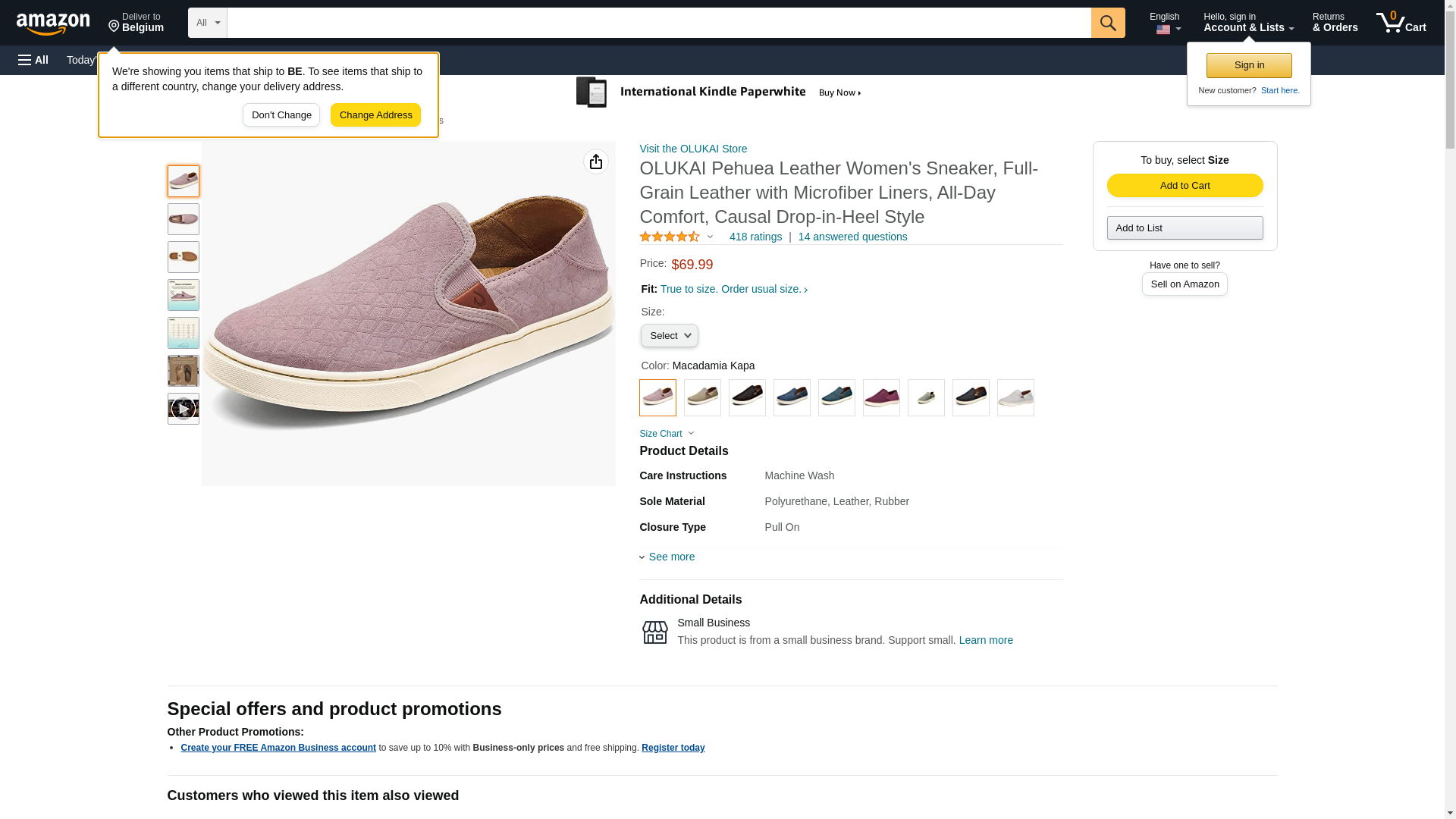The width and height of the screenshot is (1456, 819).
Task: Open the Size Select dropdown
Action: [669, 336]
